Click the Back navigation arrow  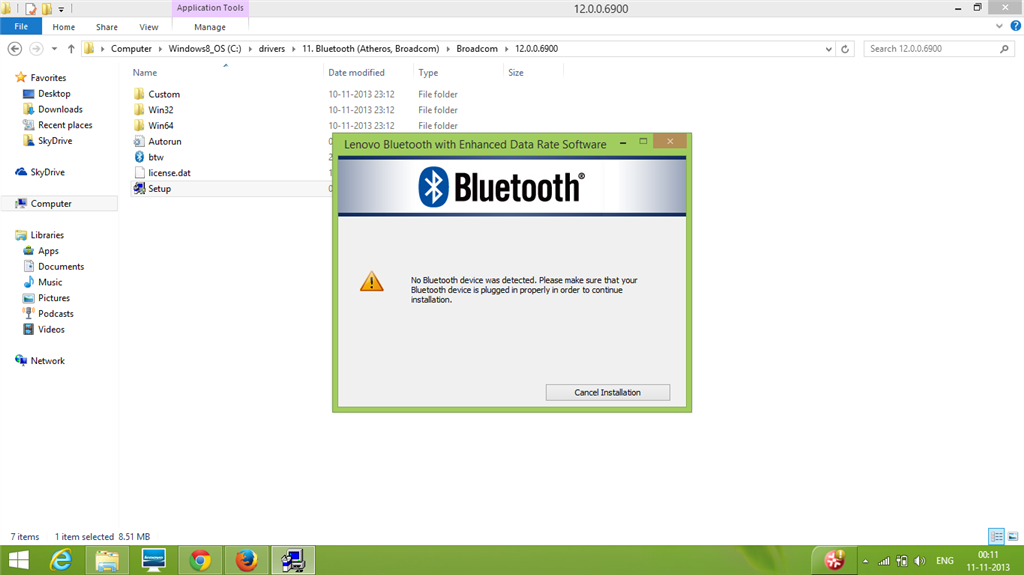14,49
